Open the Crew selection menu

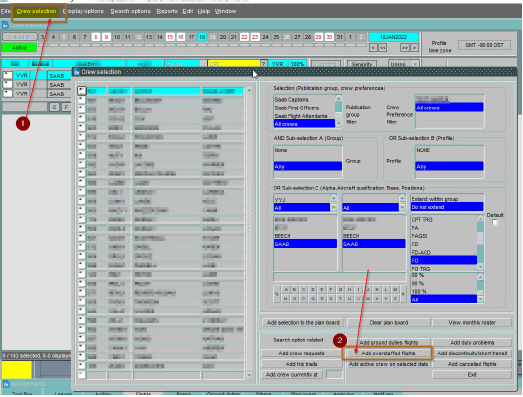coord(36,11)
